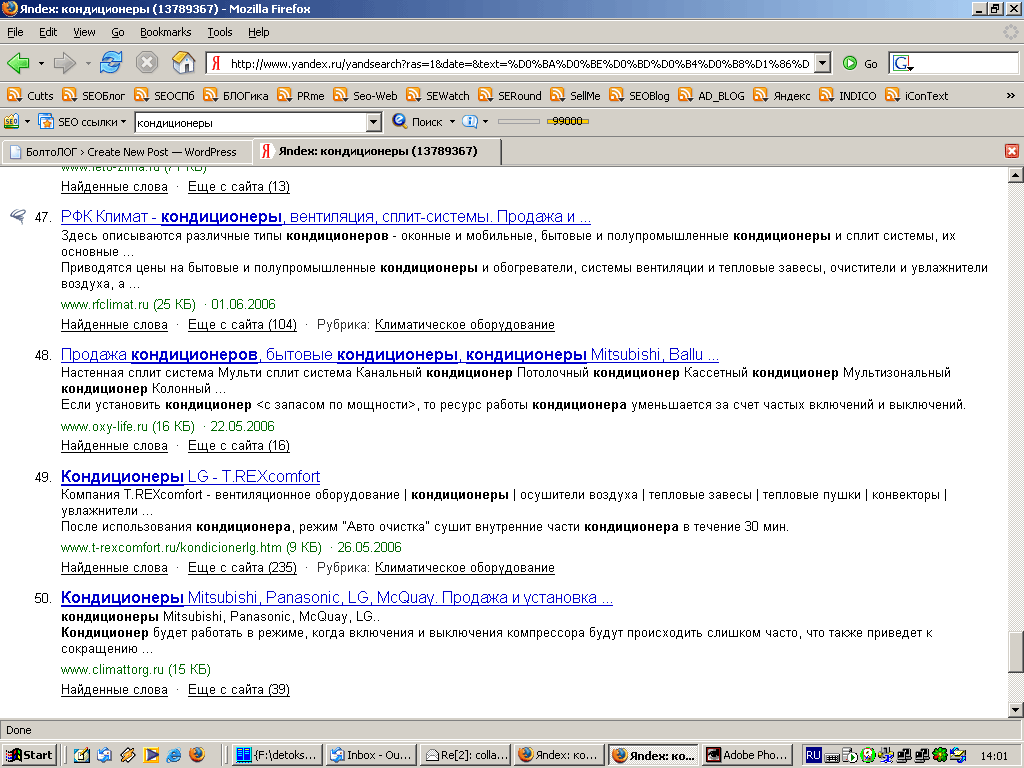This screenshot has height=768, width=1024.
Task: Open the Cutts RSS bookmark
Action: coord(30,95)
